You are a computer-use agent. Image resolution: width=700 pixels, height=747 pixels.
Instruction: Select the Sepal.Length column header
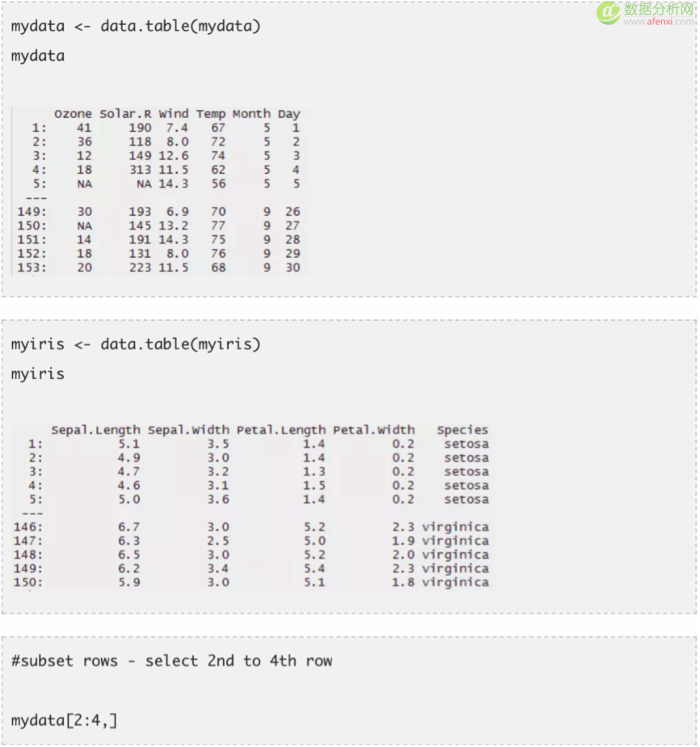click(x=96, y=430)
